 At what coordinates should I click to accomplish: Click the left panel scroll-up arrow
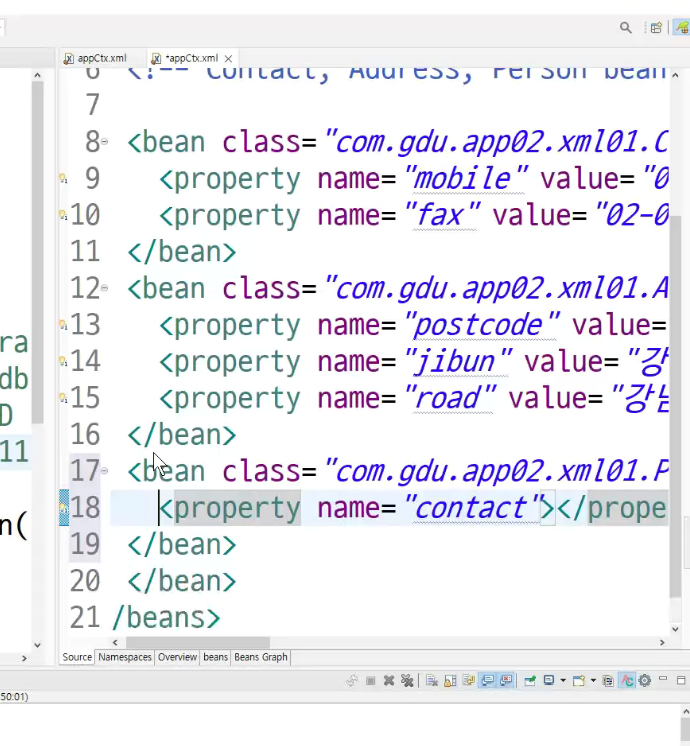pyautogui.click(x=38, y=75)
